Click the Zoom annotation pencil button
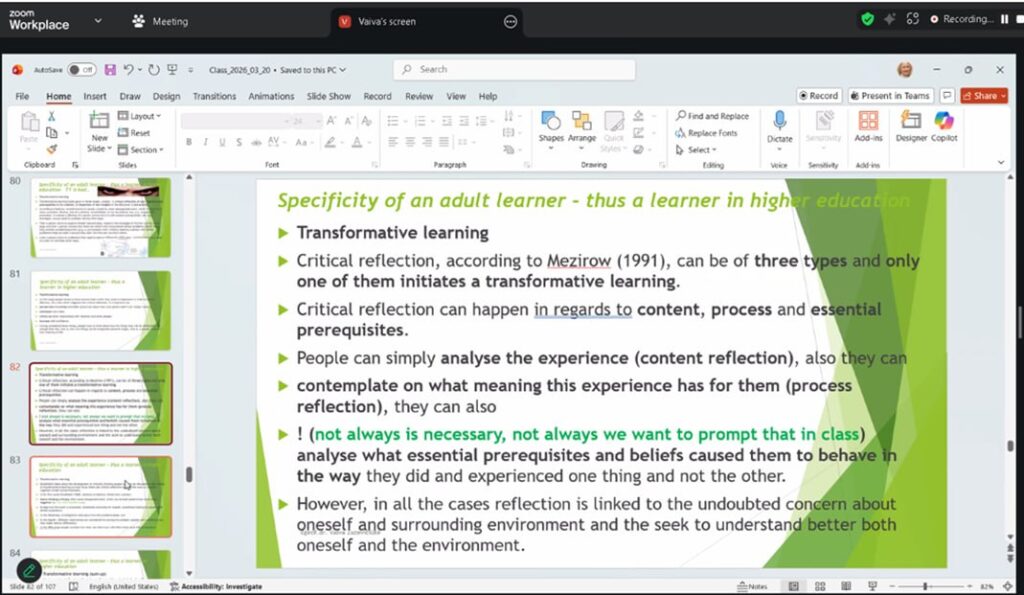 (29, 571)
